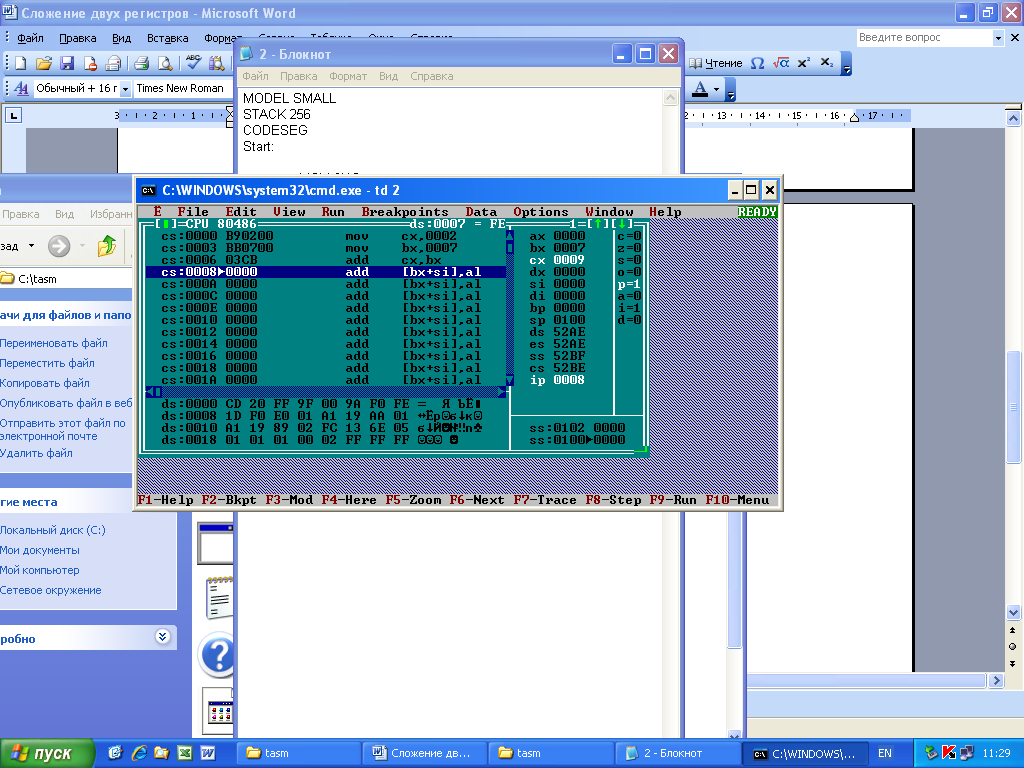Click F7-Trace in debugger status bar
Viewport: 1024px width, 768px height.
click(x=545, y=500)
